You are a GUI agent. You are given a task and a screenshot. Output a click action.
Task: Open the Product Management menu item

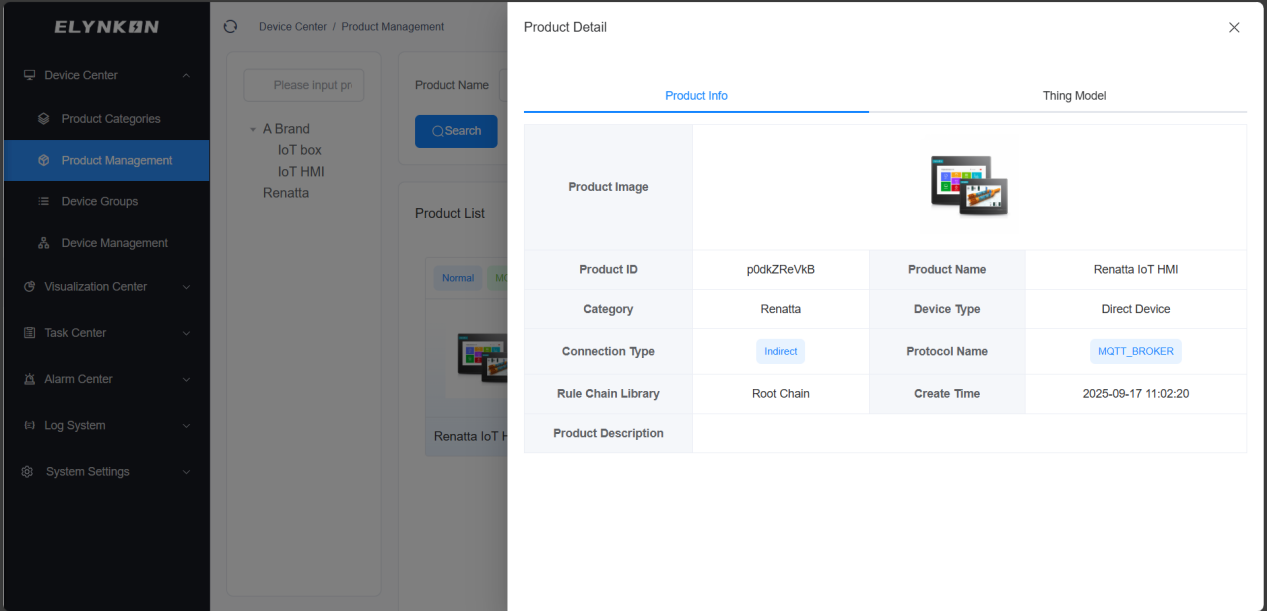[106, 160]
